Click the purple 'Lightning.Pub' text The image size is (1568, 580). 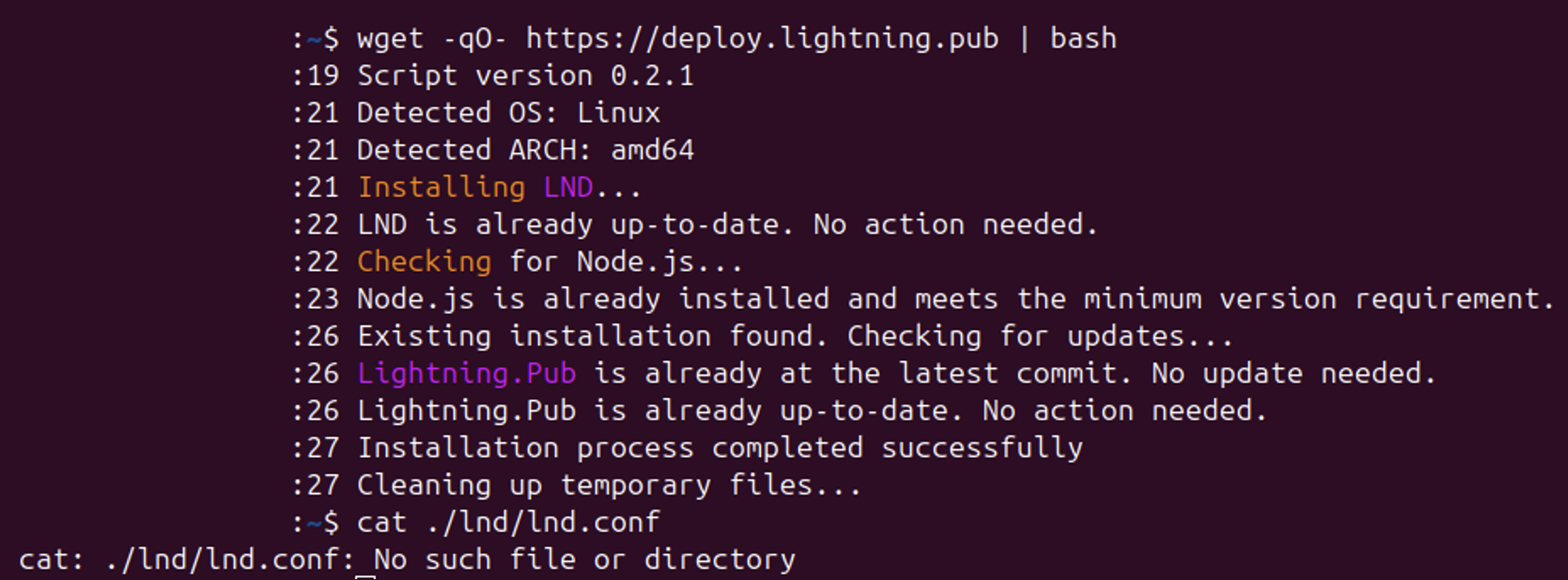tap(467, 374)
